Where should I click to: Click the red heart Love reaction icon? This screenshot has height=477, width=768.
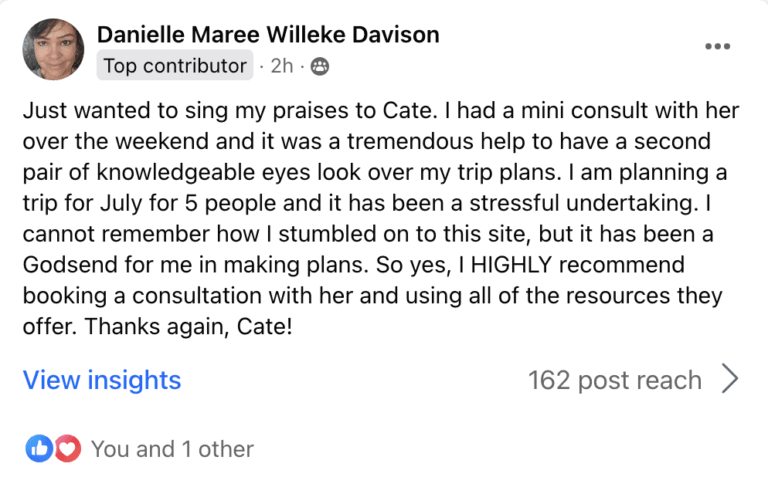[x=67, y=449]
